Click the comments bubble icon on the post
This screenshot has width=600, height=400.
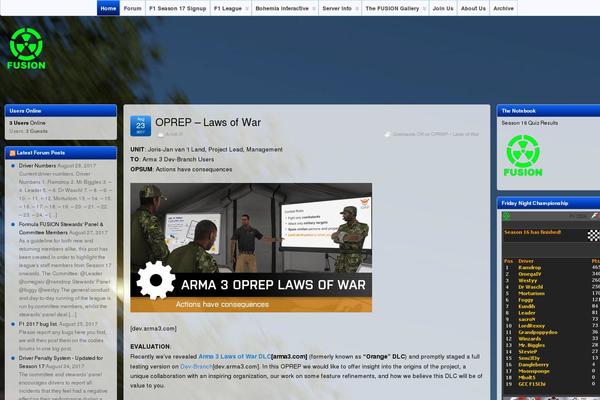tap(388, 134)
